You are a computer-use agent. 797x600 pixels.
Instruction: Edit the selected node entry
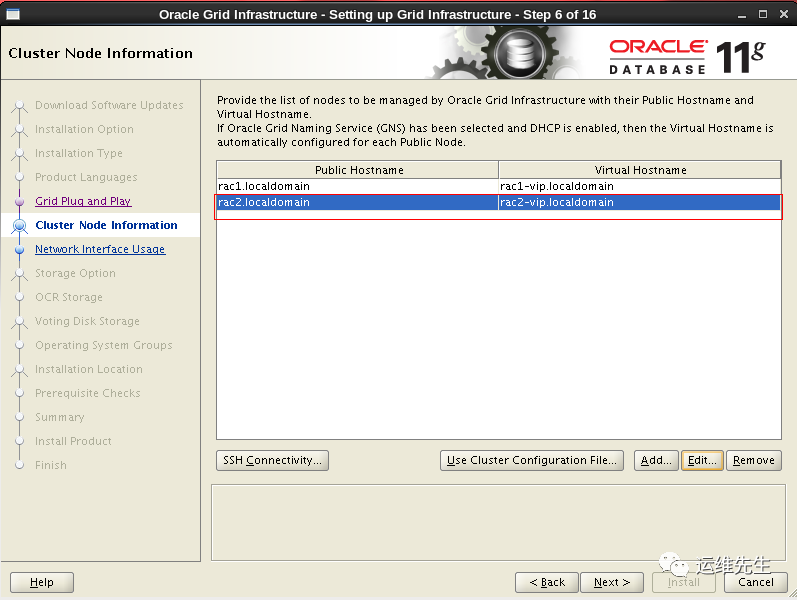(702, 460)
